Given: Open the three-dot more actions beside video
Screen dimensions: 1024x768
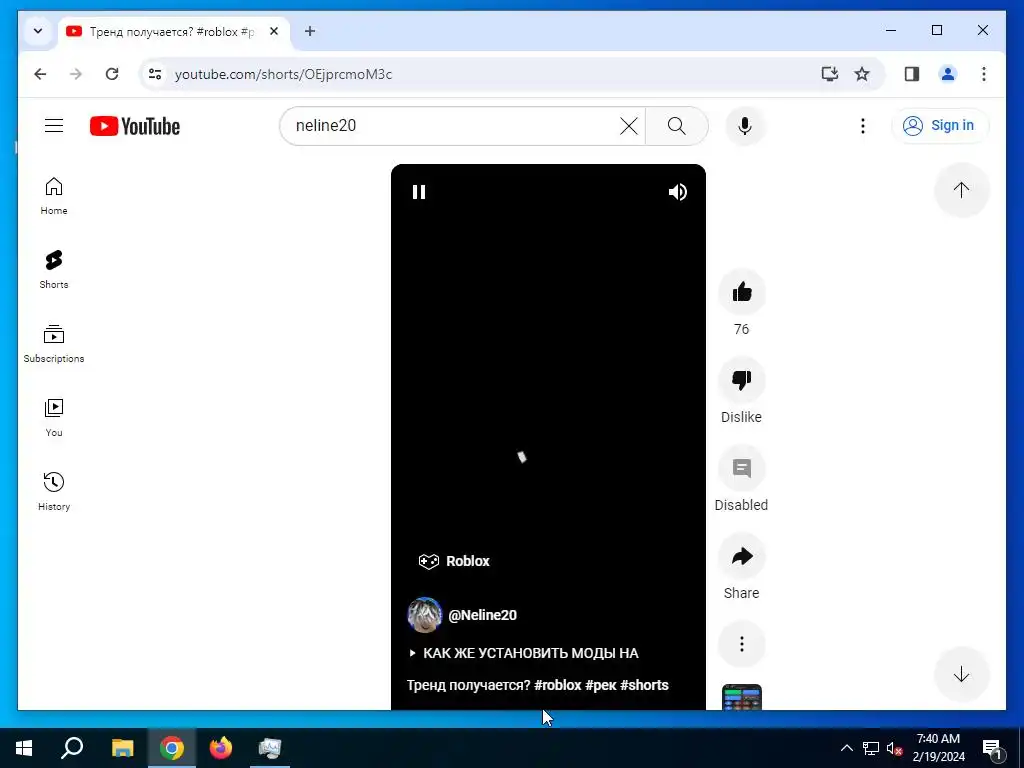Looking at the screenshot, I should (742, 645).
